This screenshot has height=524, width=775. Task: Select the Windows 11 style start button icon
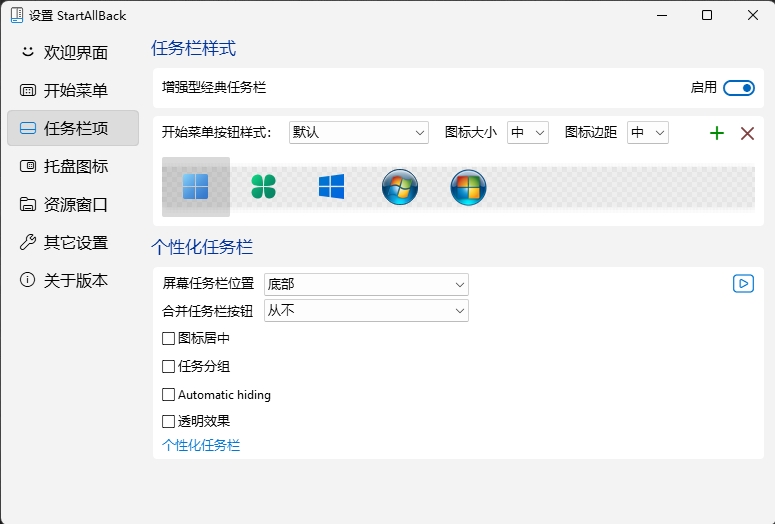(196, 187)
